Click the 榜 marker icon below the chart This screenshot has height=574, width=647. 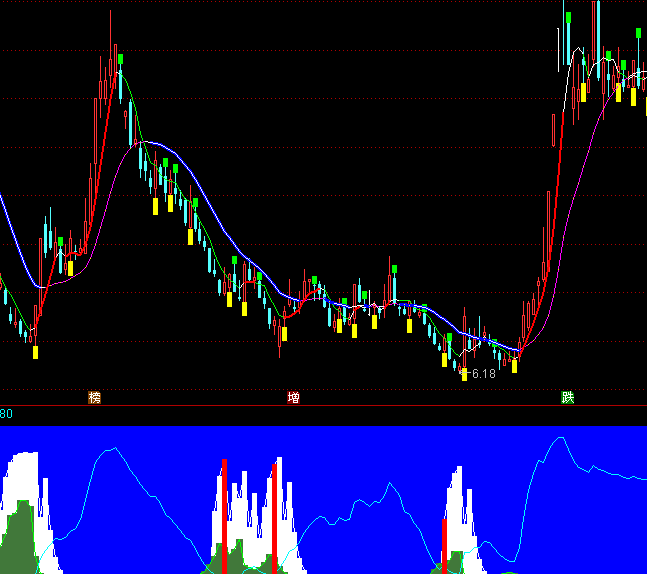tap(95, 397)
